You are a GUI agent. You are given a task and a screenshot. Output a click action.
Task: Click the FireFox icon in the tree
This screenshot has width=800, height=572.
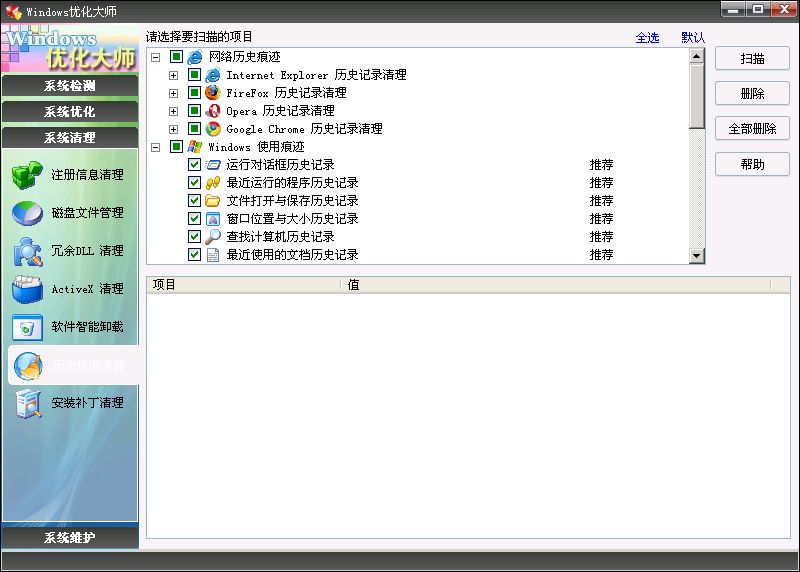pyautogui.click(x=212, y=93)
